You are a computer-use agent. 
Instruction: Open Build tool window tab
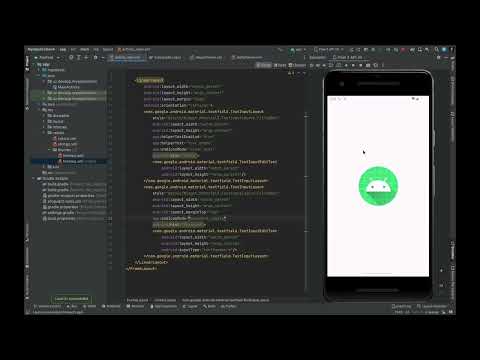click(x=209, y=306)
